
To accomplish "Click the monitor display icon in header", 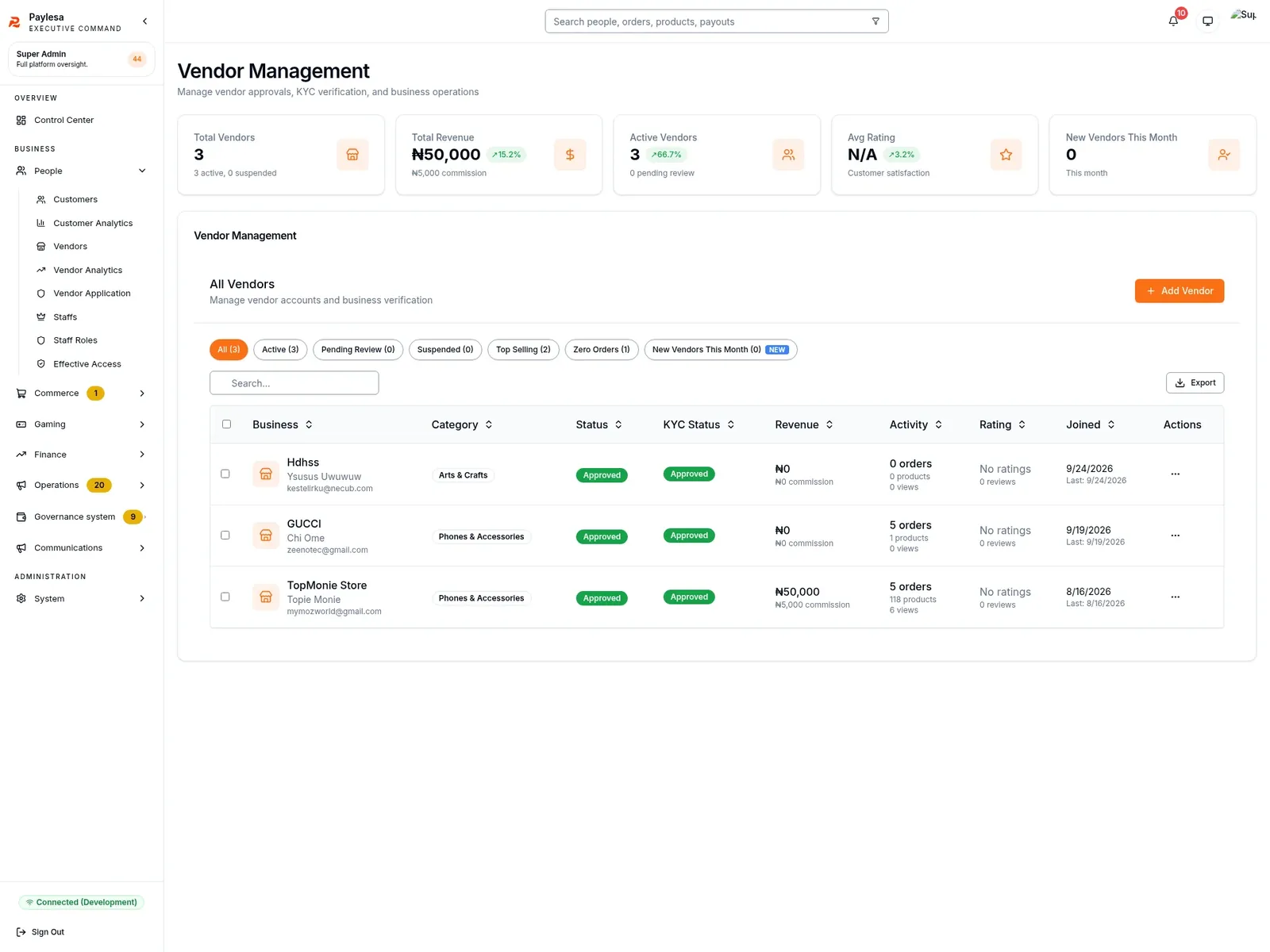I will pos(1207,21).
